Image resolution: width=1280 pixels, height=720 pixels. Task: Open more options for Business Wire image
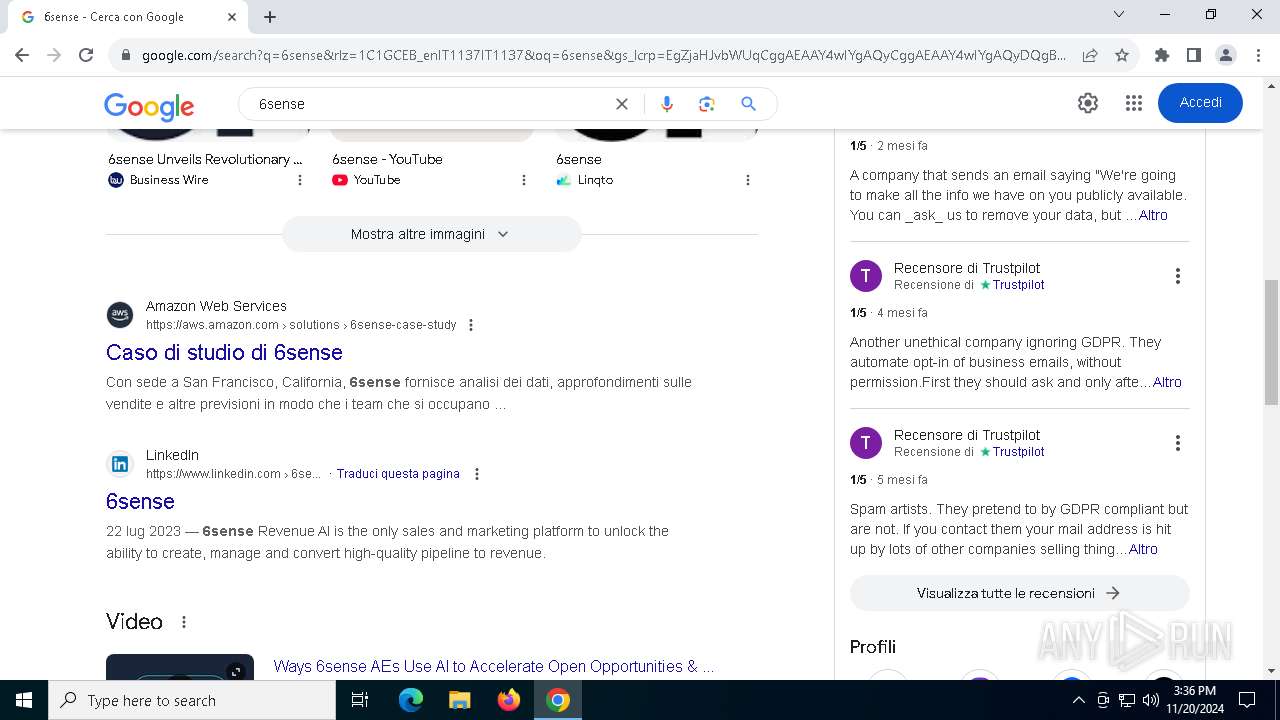pos(300,180)
